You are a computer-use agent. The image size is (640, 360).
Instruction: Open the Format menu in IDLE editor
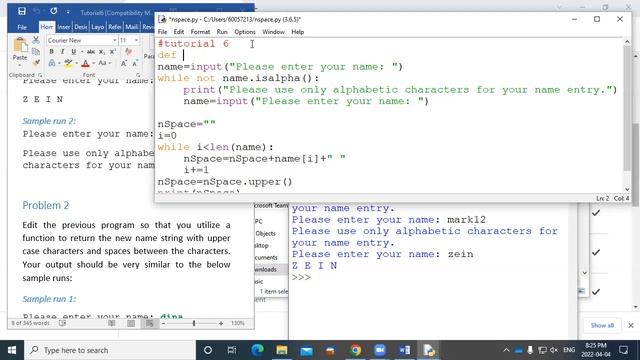click(200, 32)
